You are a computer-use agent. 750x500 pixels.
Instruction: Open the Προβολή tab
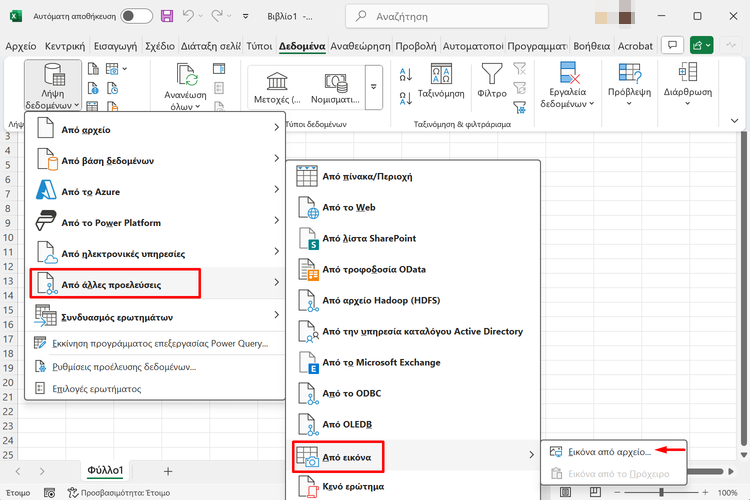(x=416, y=46)
